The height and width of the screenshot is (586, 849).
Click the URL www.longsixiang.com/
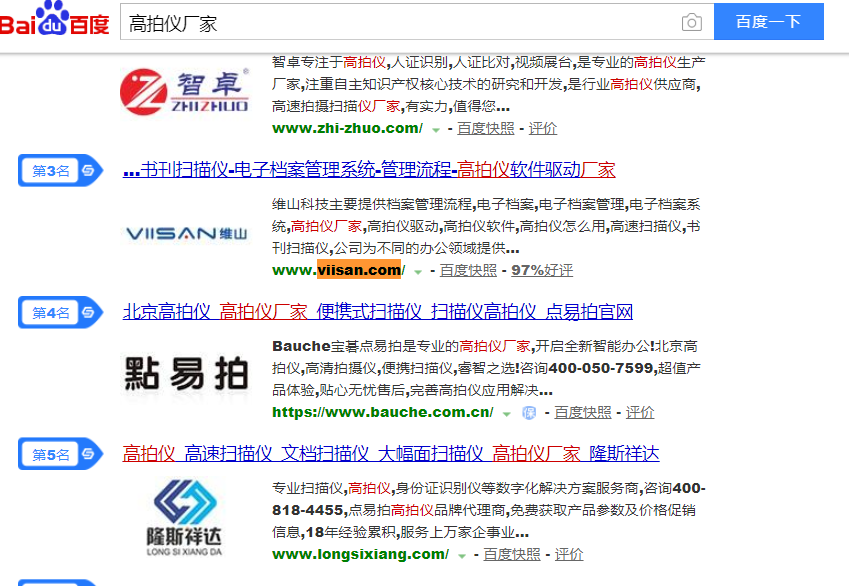pos(361,554)
